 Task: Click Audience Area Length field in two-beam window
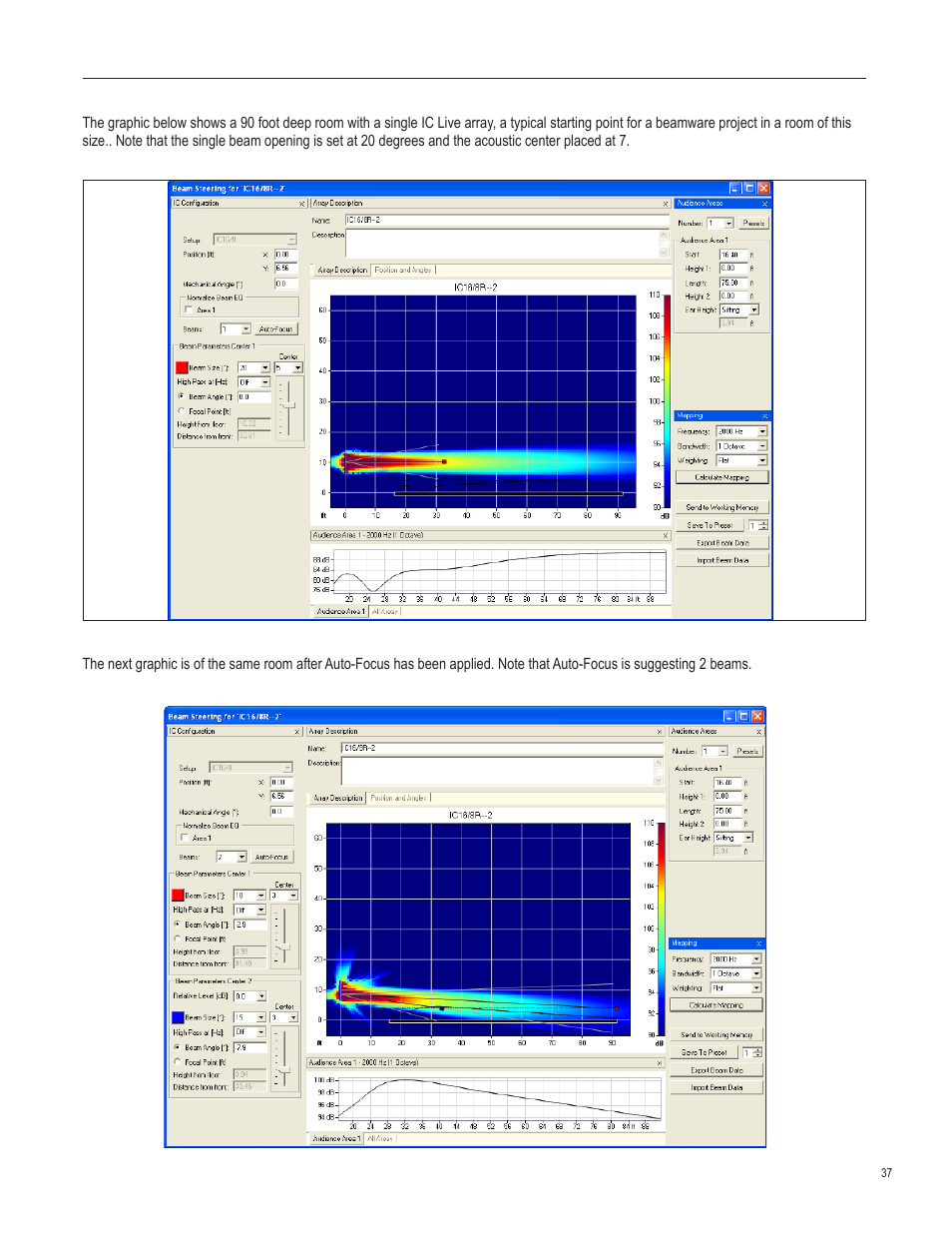pos(725,811)
